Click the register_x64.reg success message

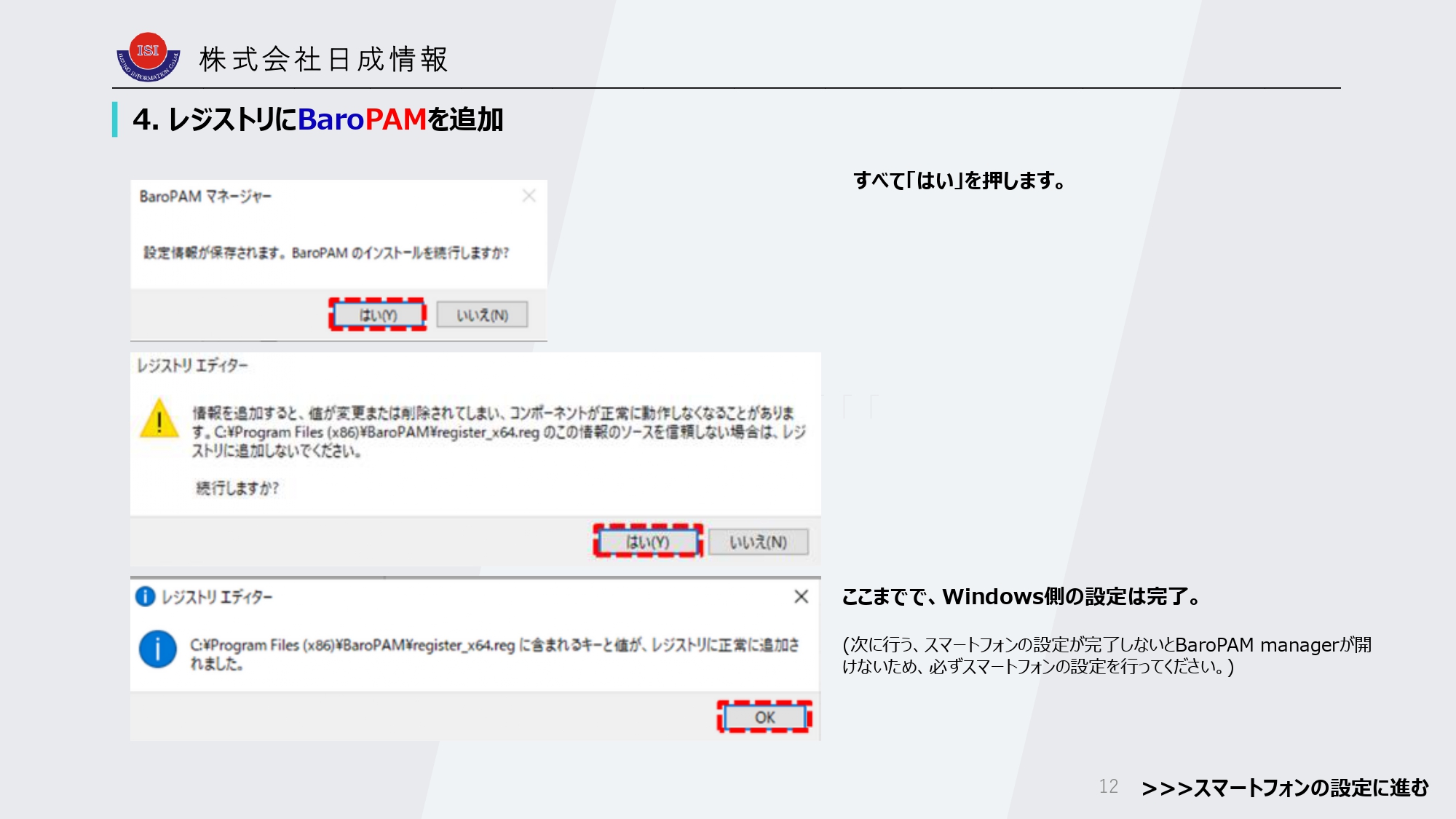tap(495, 654)
